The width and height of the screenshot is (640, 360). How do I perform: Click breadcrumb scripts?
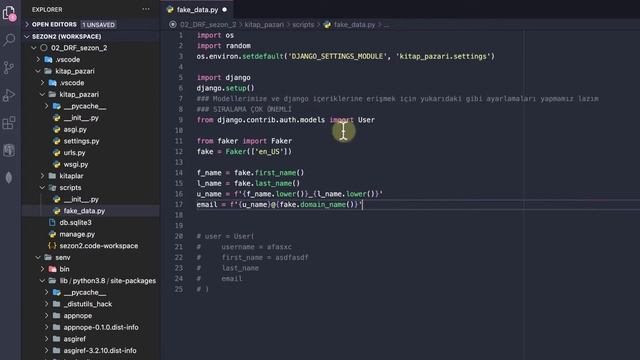[303, 24]
